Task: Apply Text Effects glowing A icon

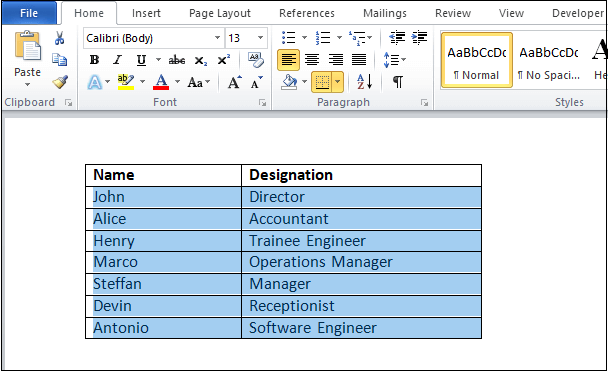Action: (x=95, y=82)
